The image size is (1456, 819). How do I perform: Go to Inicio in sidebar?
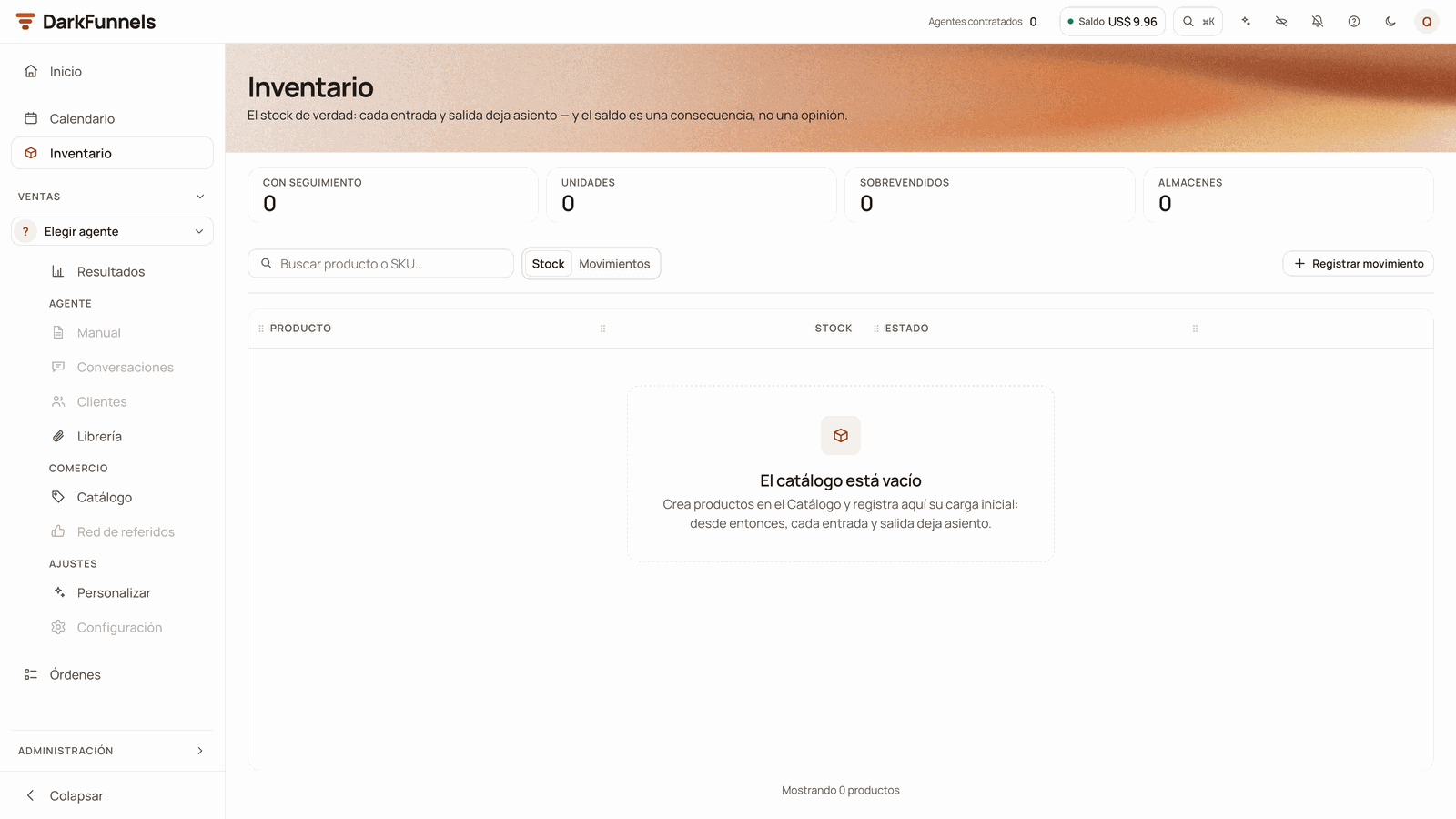coord(112,71)
